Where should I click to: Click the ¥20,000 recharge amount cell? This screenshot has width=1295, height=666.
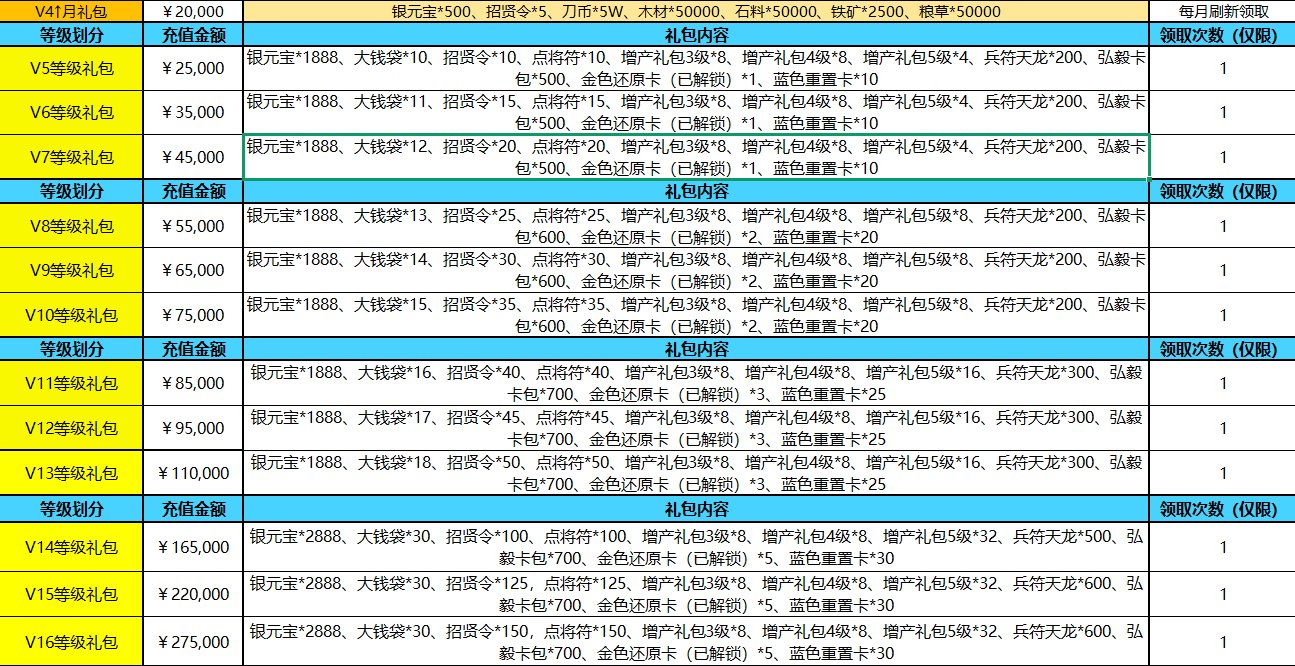tap(193, 12)
